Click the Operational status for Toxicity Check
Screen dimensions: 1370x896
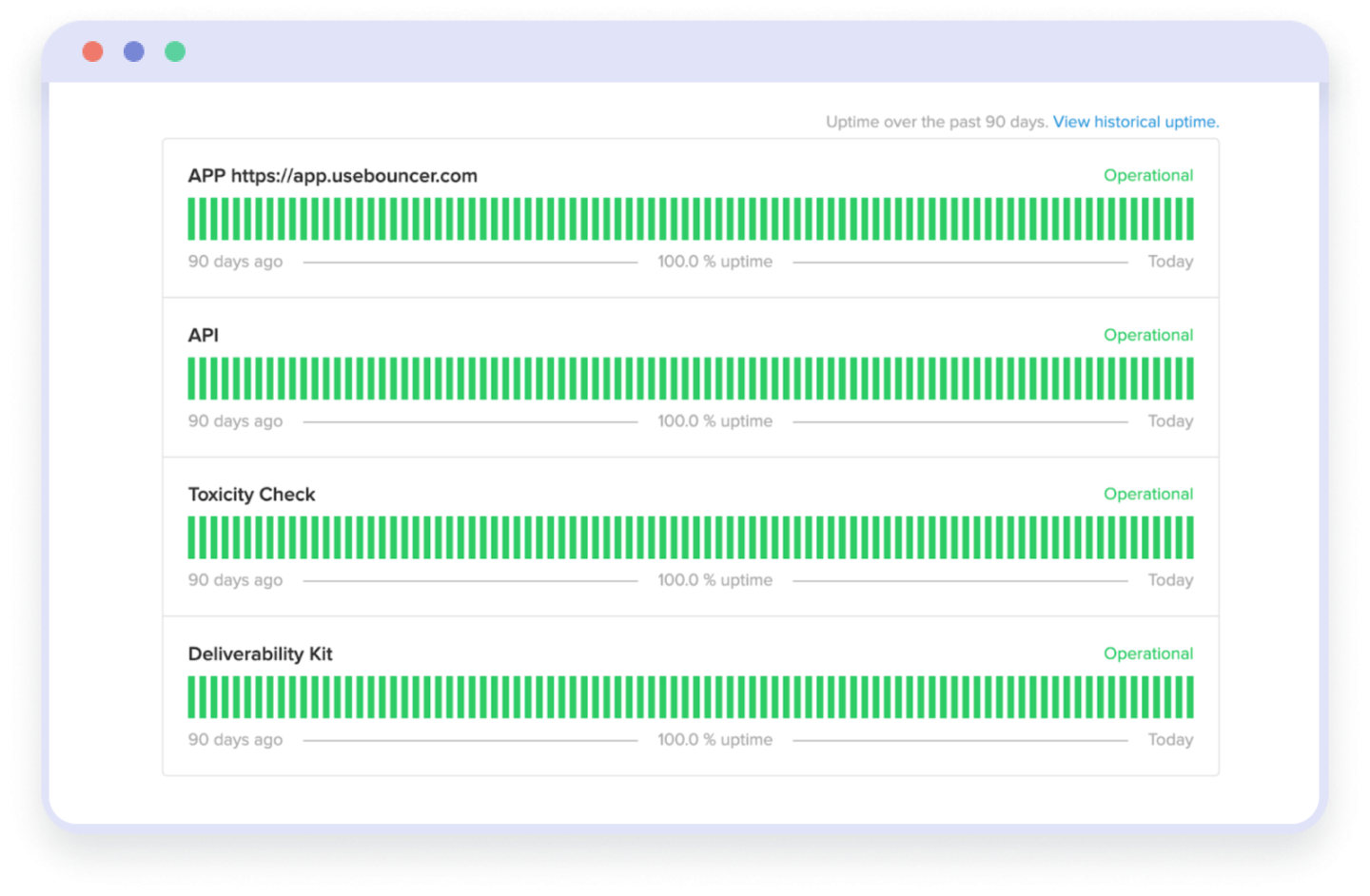1148,494
